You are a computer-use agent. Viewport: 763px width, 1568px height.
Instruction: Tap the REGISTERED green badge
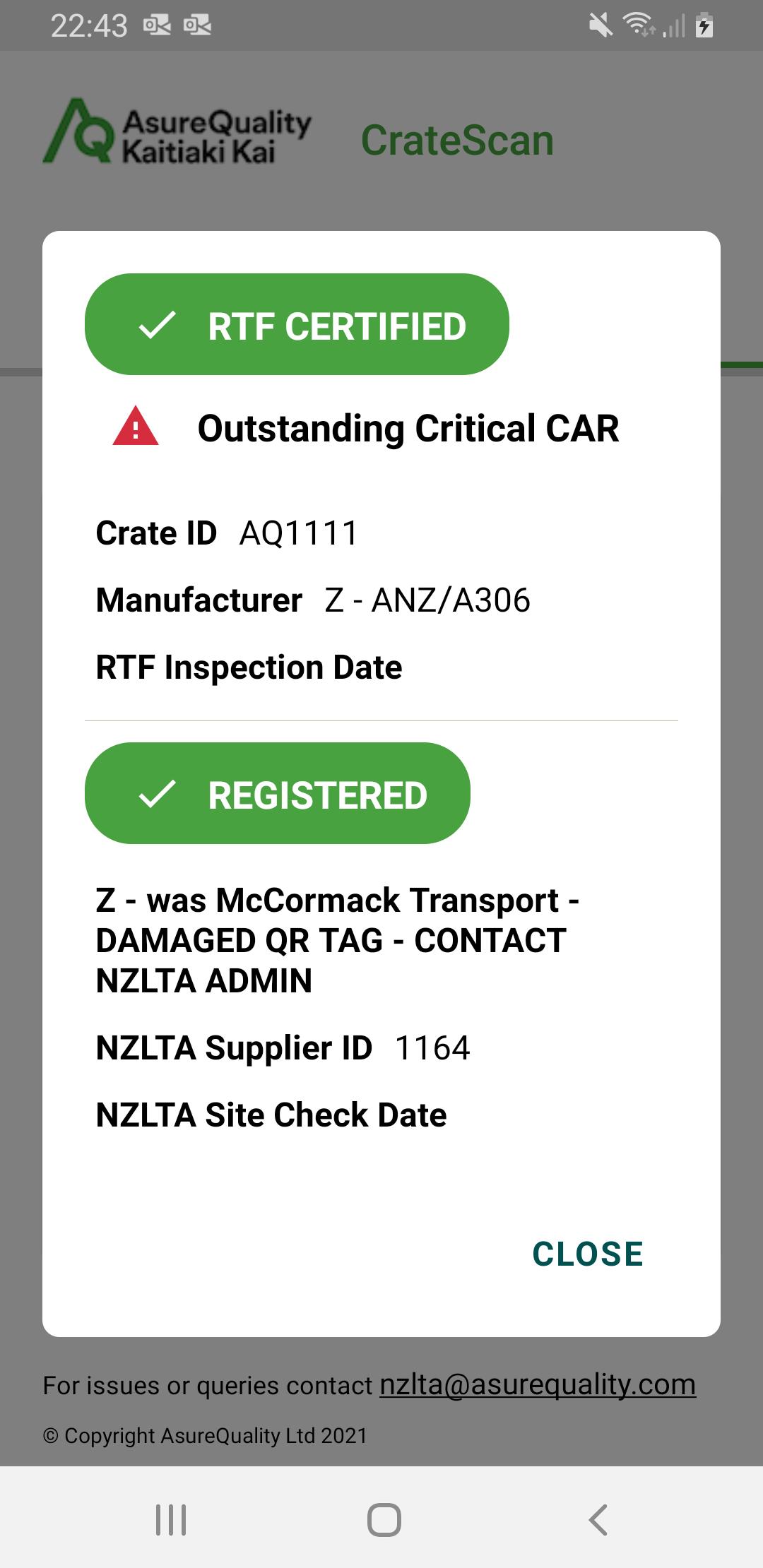pyautogui.click(x=278, y=793)
